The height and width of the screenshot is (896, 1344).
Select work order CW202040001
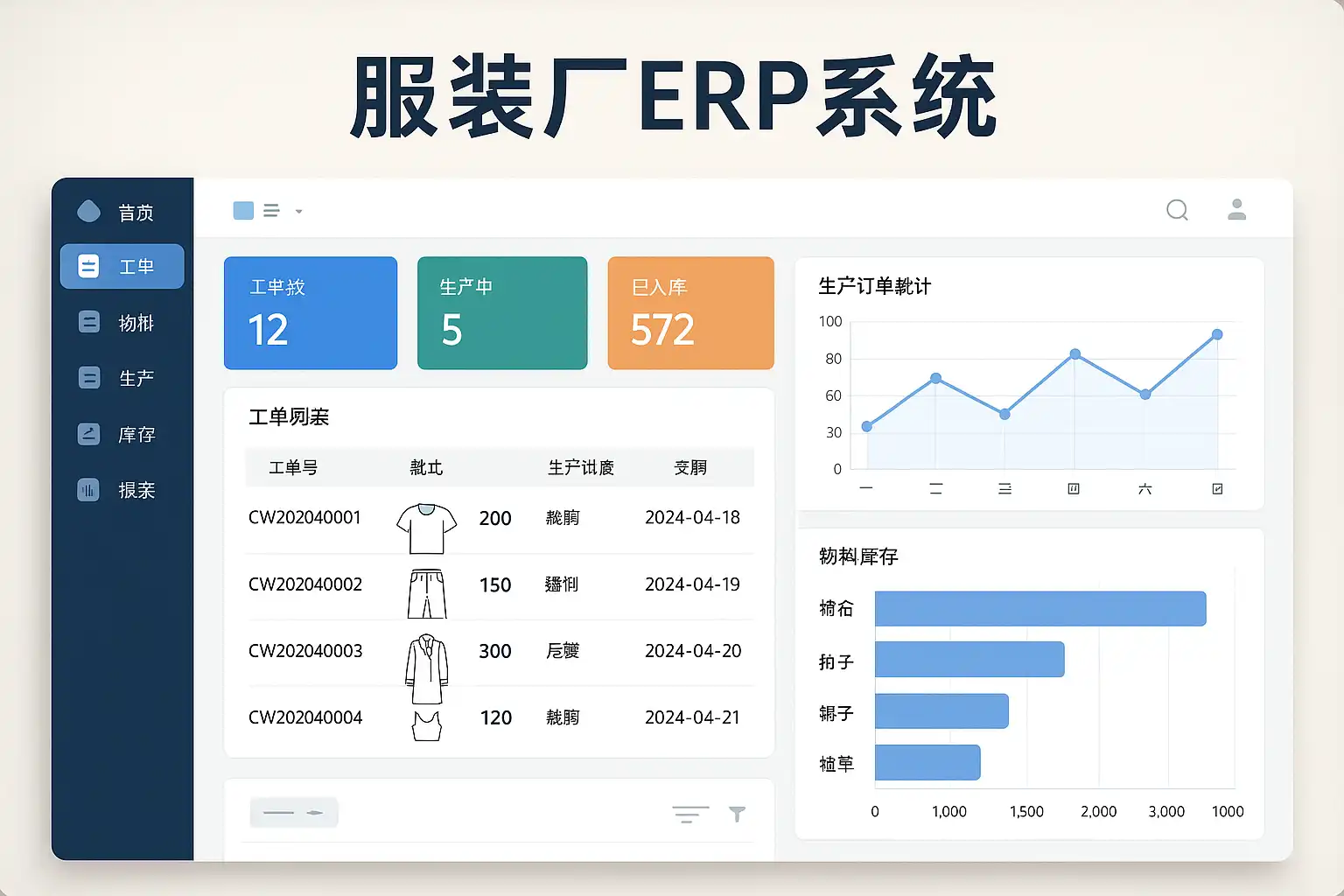point(304,517)
